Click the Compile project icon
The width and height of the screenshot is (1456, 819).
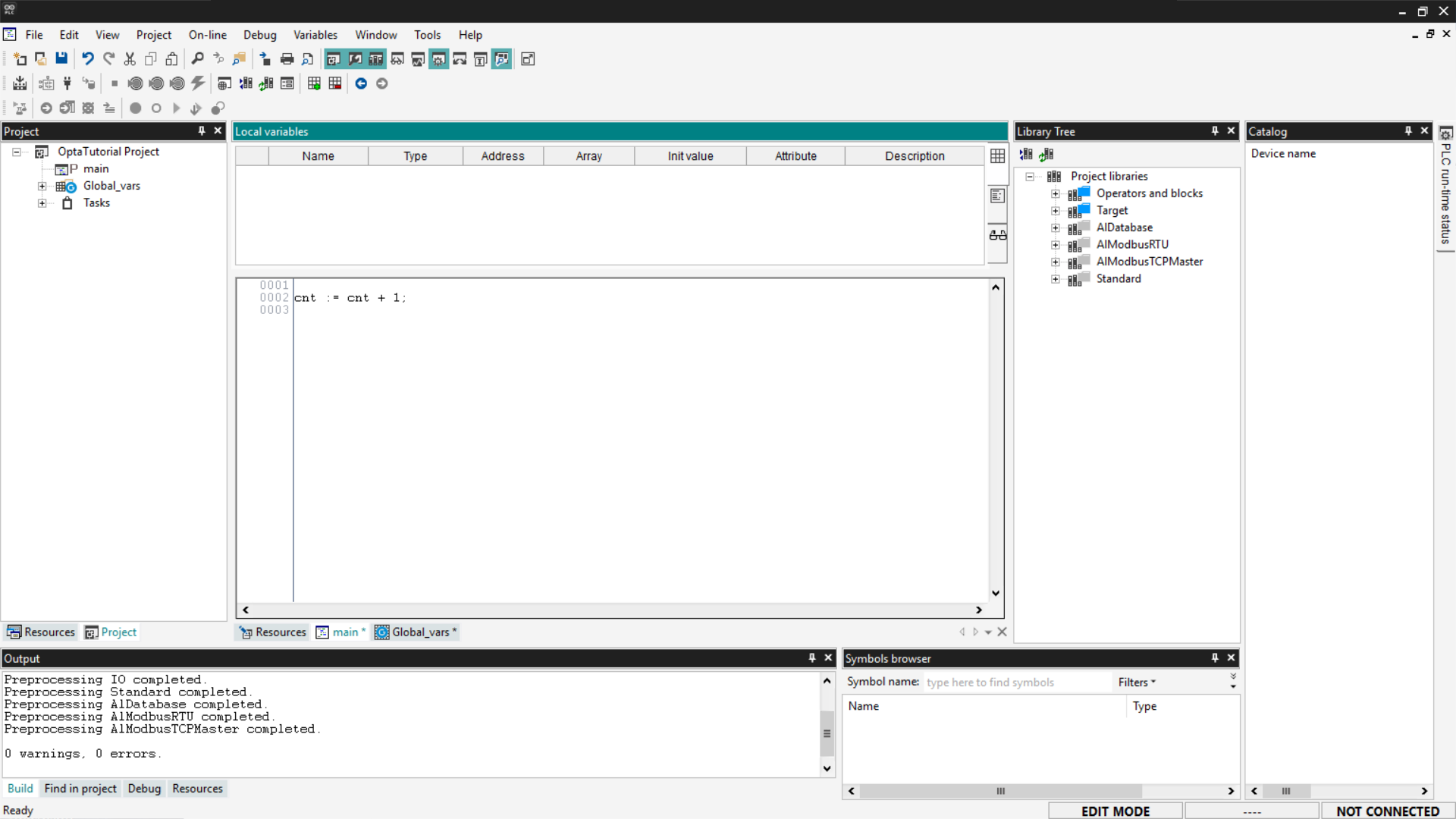pos(20,83)
